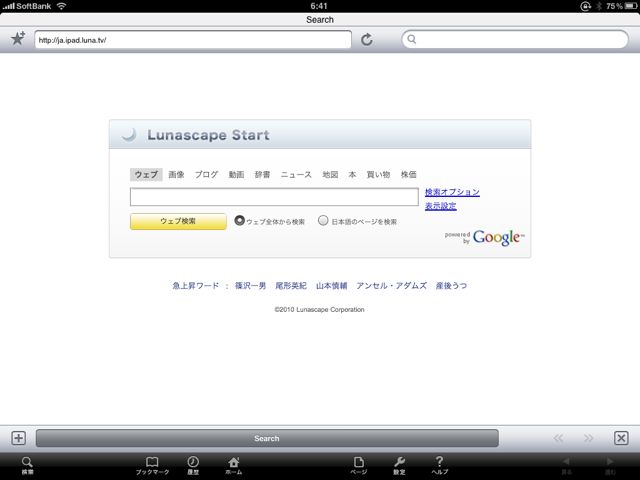
Task: Focus the URL address field
Action: [x=193, y=40]
